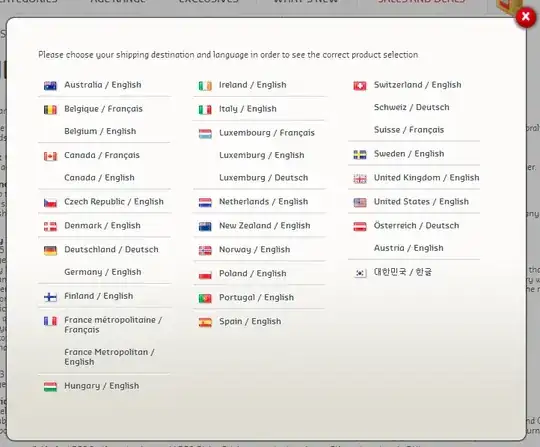This screenshot has width=540, height=447.
Task: Choose Belgique / Français
Action: click(x=103, y=109)
